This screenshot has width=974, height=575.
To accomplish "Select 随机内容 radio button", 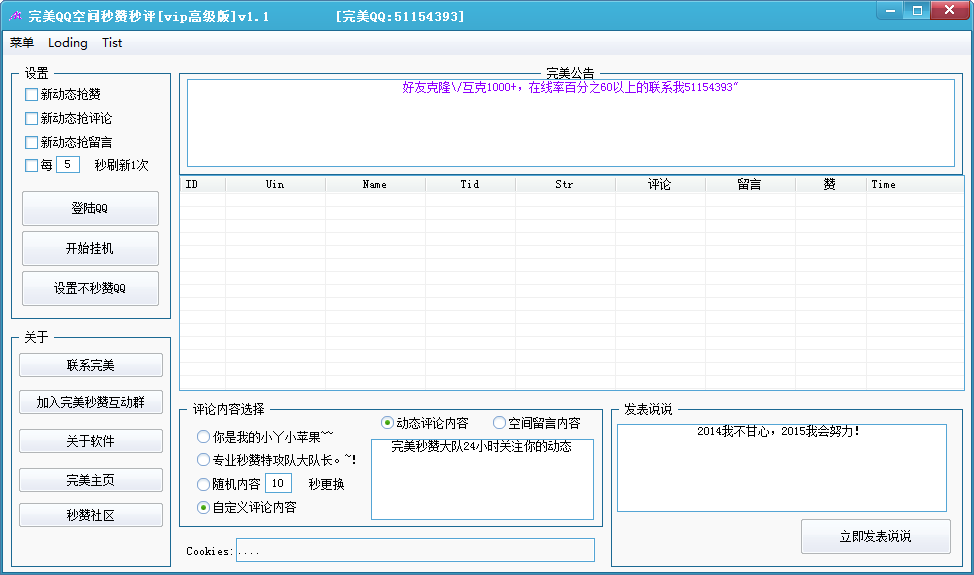I will (x=204, y=484).
